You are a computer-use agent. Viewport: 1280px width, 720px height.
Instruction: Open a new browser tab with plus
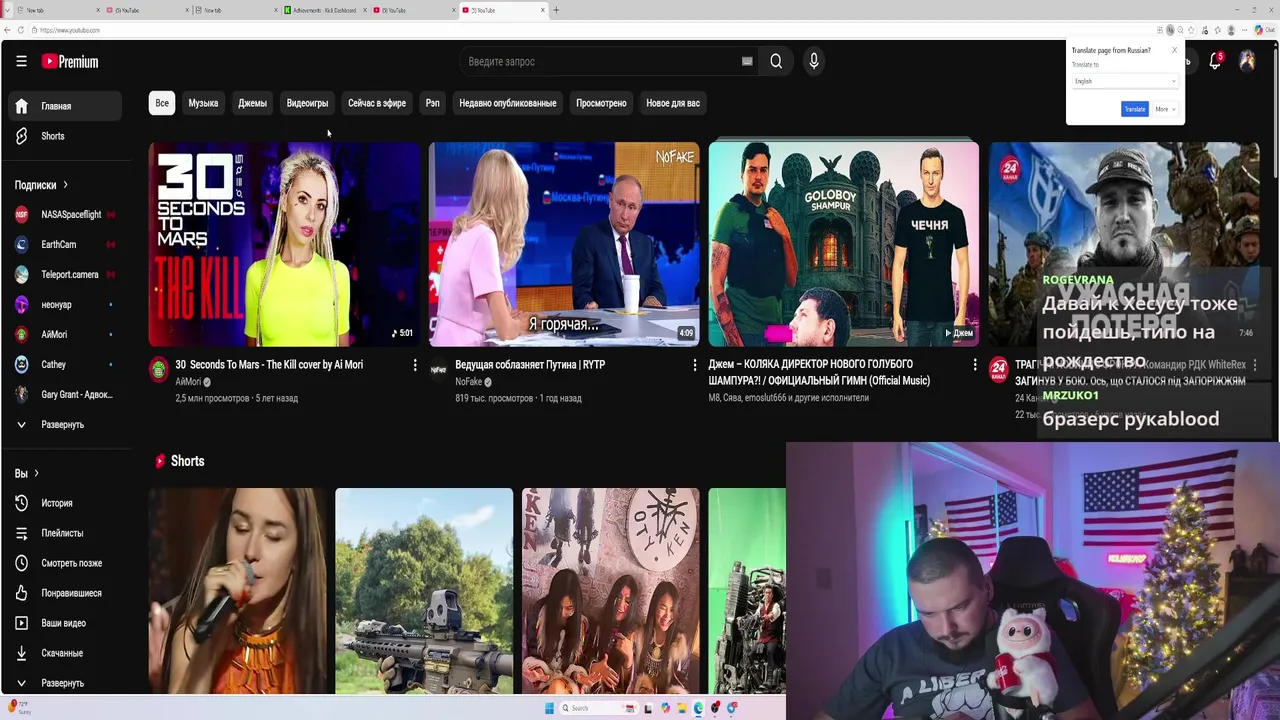556,10
